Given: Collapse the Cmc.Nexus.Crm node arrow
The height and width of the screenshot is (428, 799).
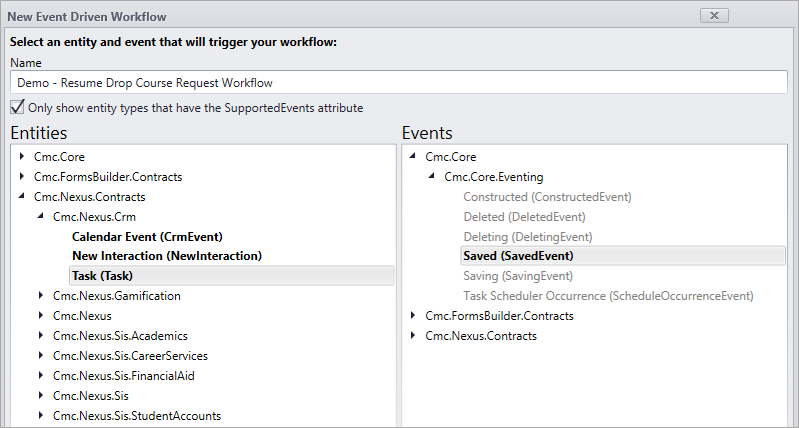Looking at the screenshot, I should coord(41,217).
